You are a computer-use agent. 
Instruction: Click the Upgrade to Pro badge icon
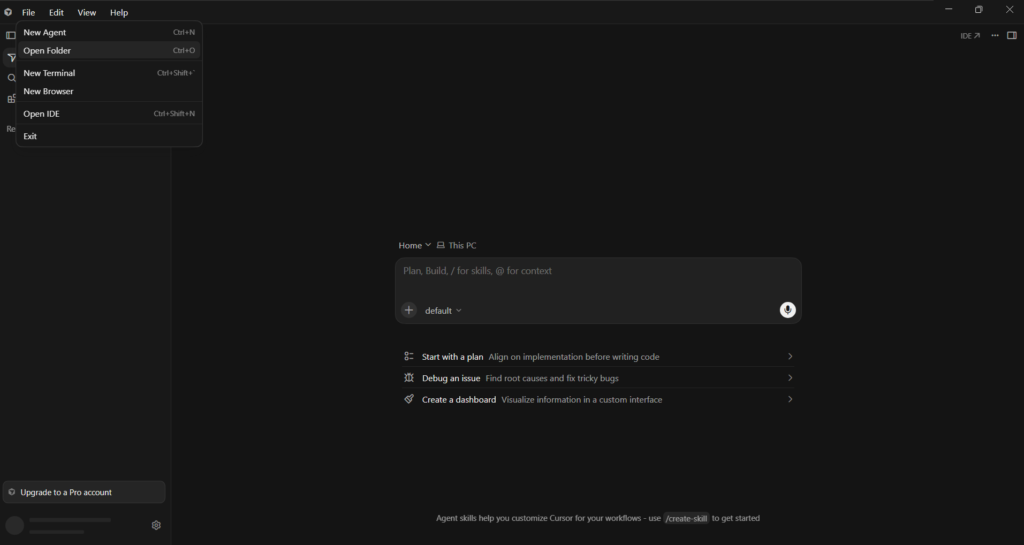12,492
